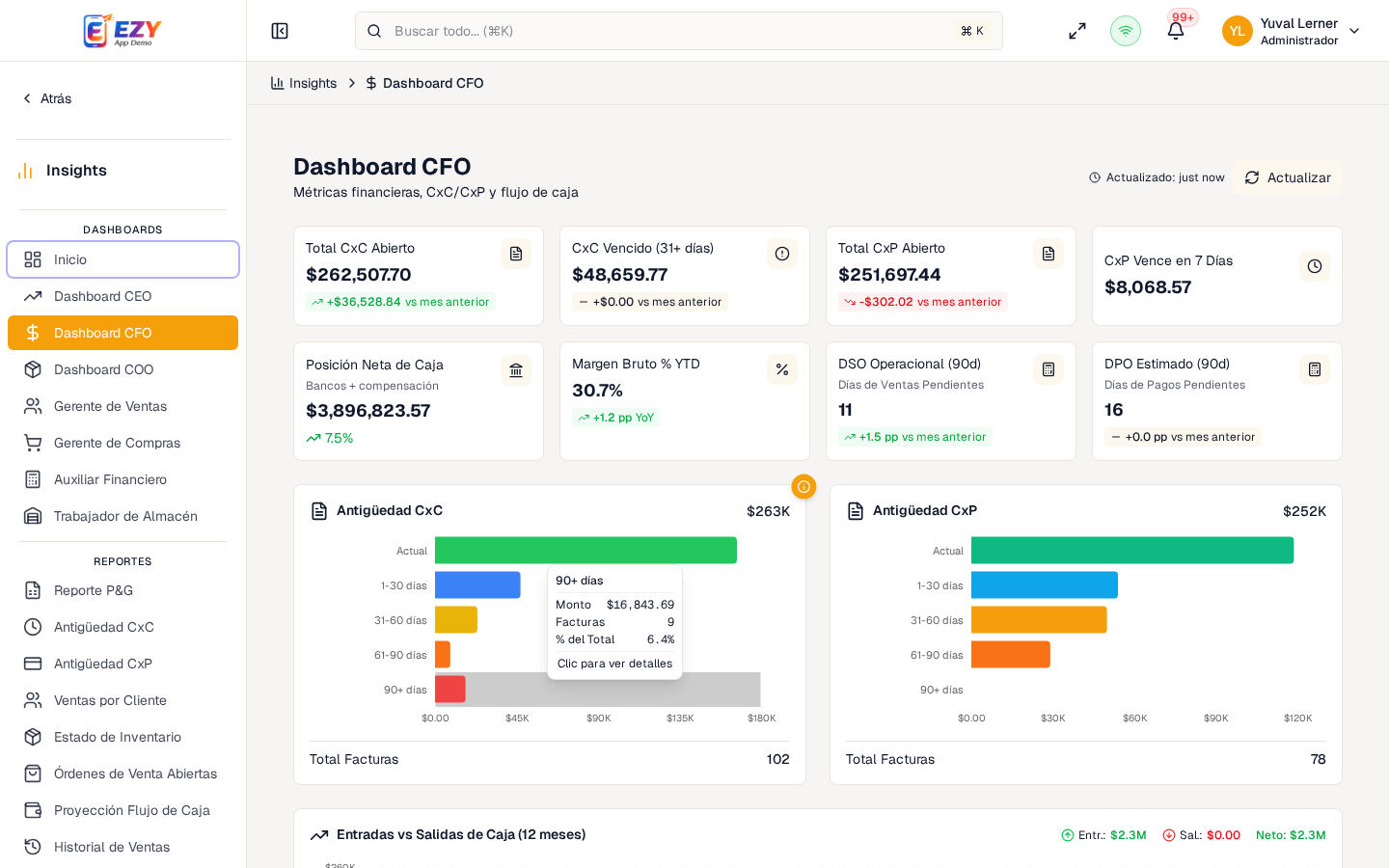Click the Antigüedad CxC chart title
This screenshot has height=868, width=1389.
pos(390,510)
